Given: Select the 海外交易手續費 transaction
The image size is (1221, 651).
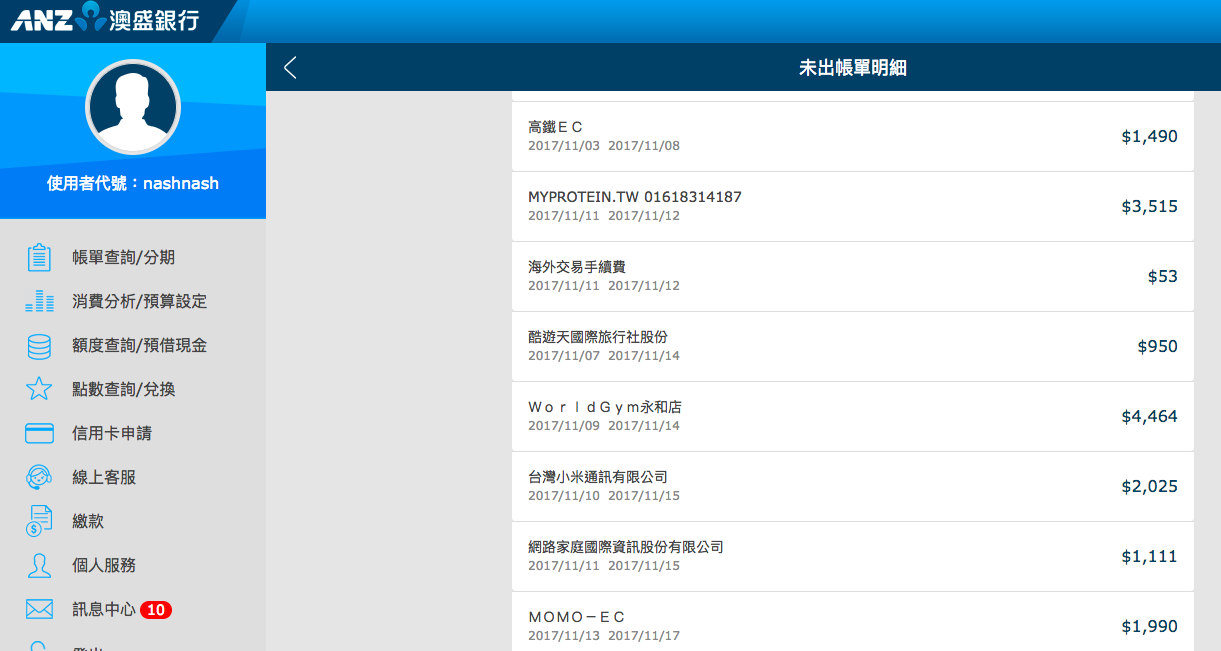Looking at the screenshot, I should (853, 276).
